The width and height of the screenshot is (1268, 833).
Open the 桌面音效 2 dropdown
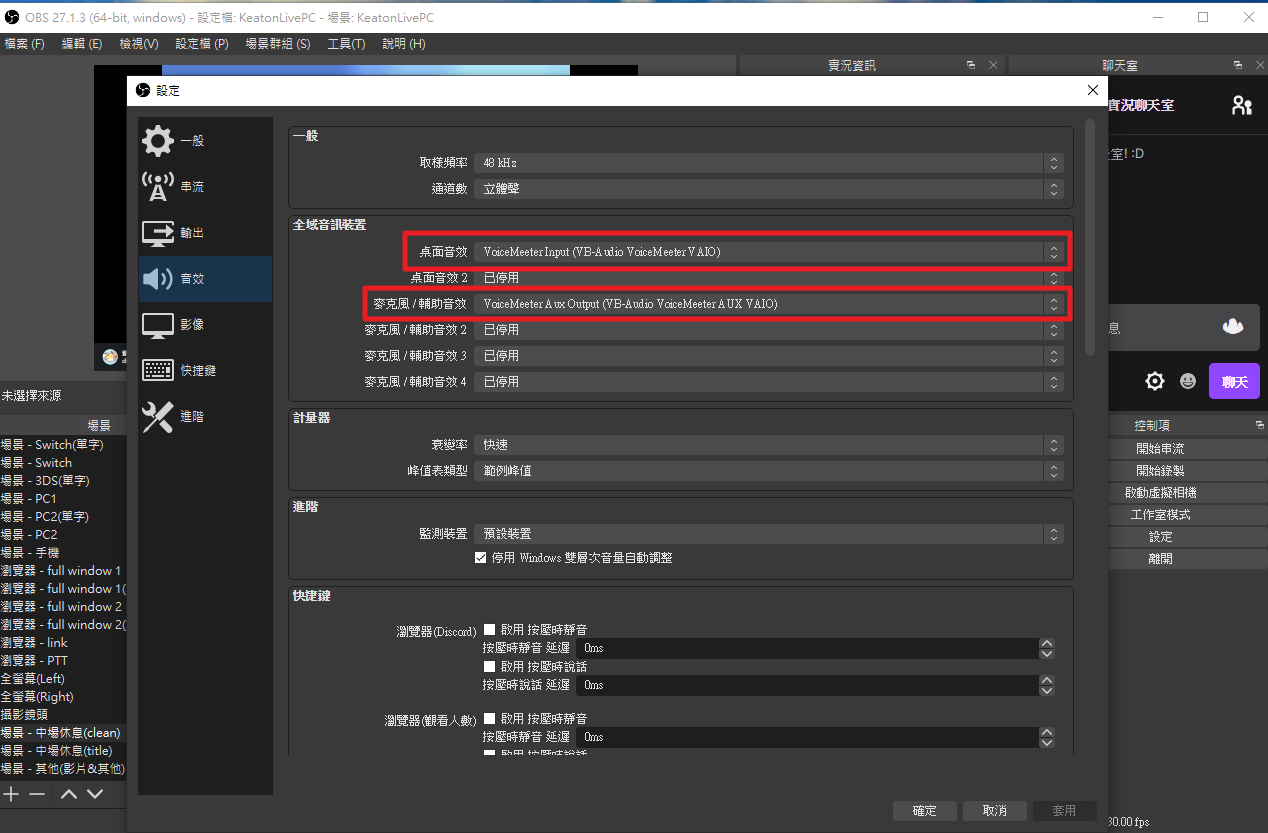[768, 278]
